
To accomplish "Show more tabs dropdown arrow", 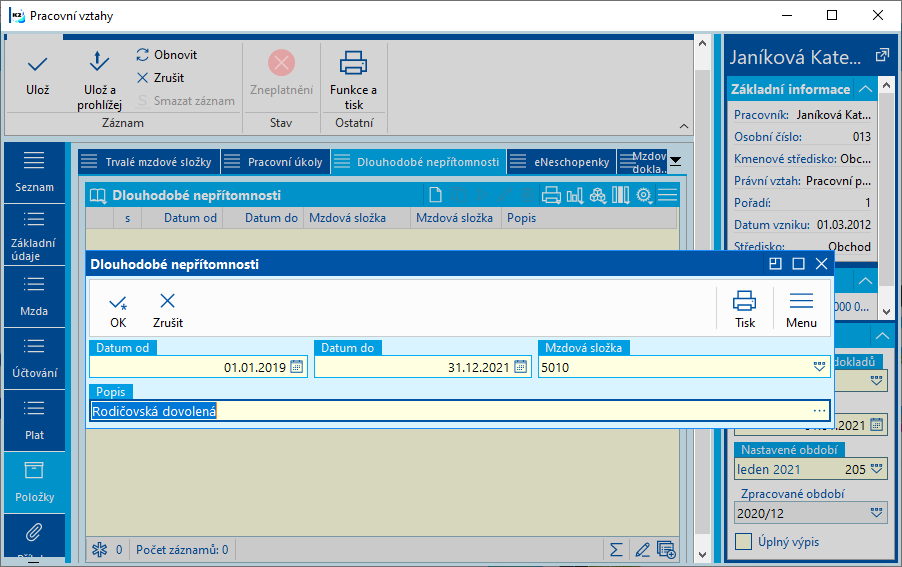I will pos(676,162).
